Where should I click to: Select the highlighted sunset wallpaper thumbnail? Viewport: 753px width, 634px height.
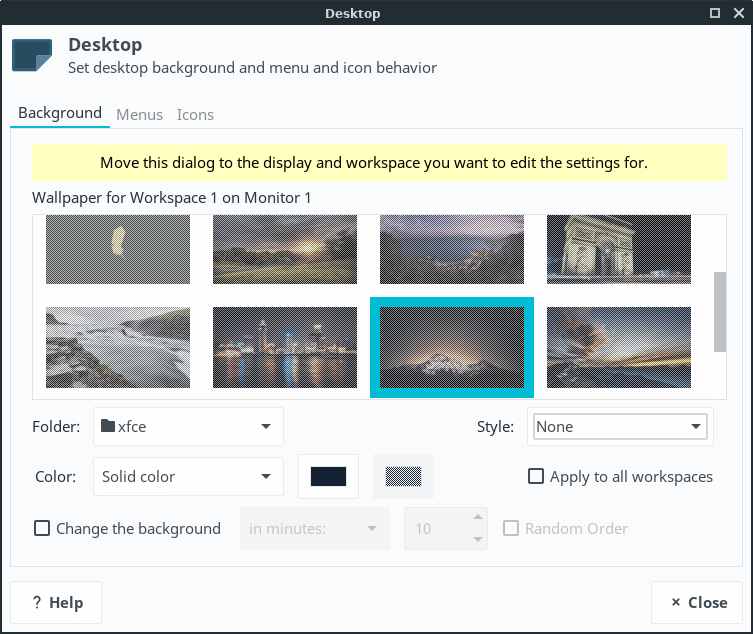[452, 347]
